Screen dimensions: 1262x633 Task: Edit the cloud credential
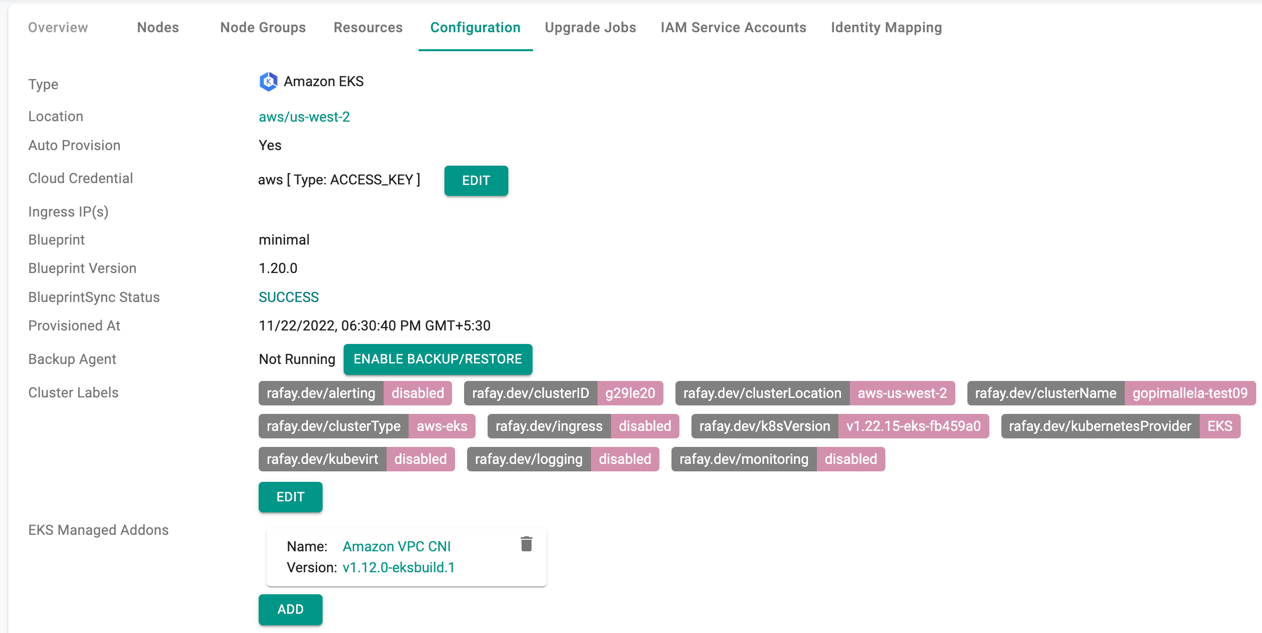click(x=476, y=181)
